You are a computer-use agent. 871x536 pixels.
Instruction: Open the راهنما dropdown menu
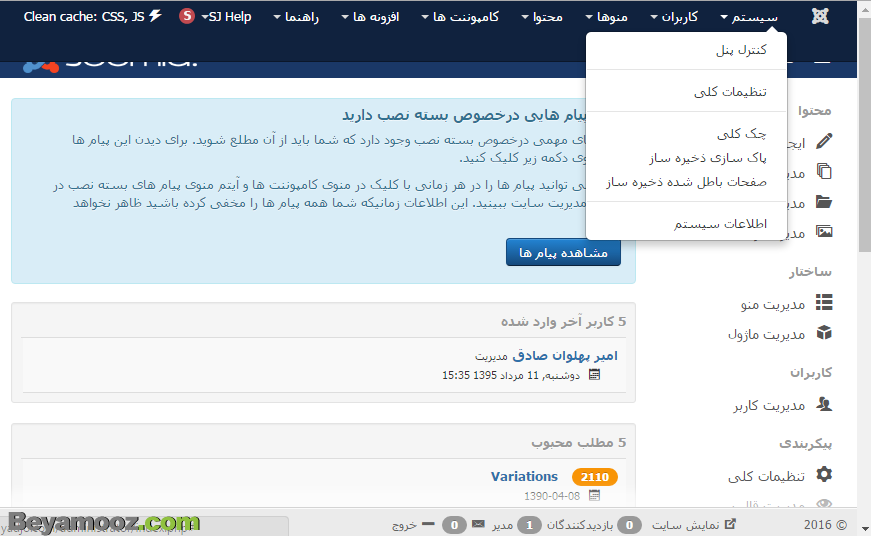click(x=296, y=17)
